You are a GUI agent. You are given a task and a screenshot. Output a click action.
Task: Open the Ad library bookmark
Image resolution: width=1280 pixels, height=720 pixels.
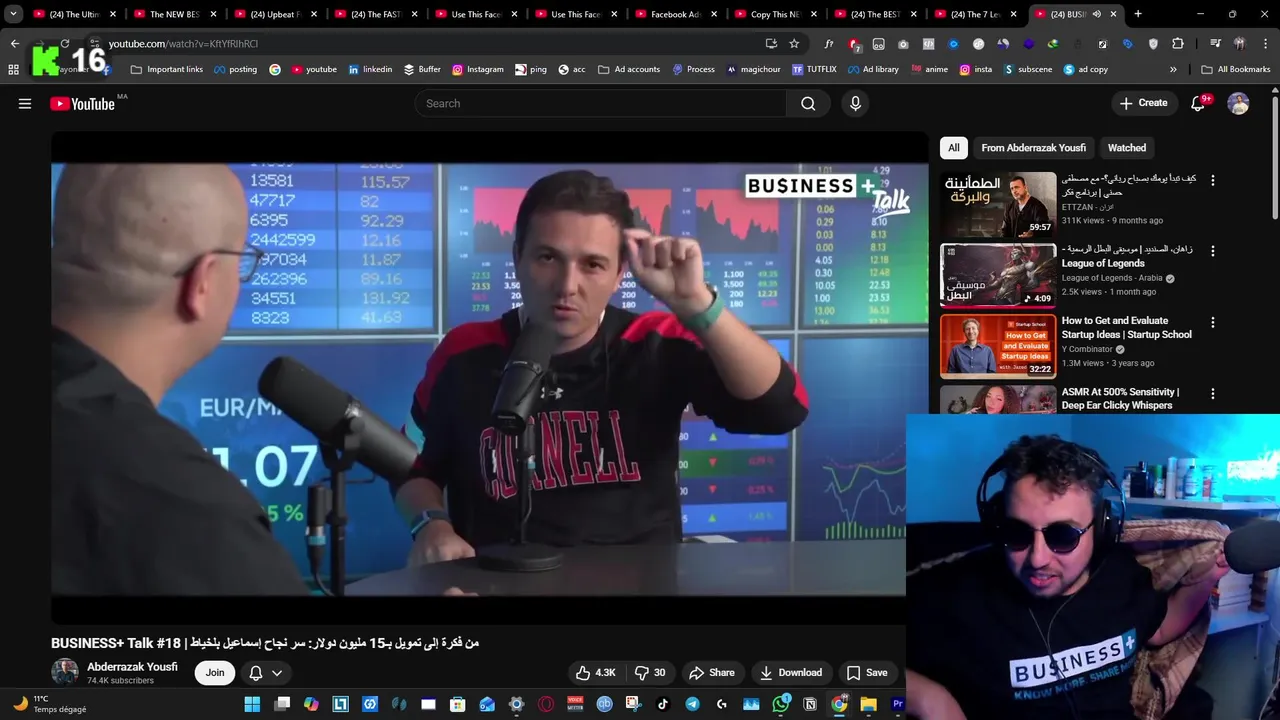872,70
